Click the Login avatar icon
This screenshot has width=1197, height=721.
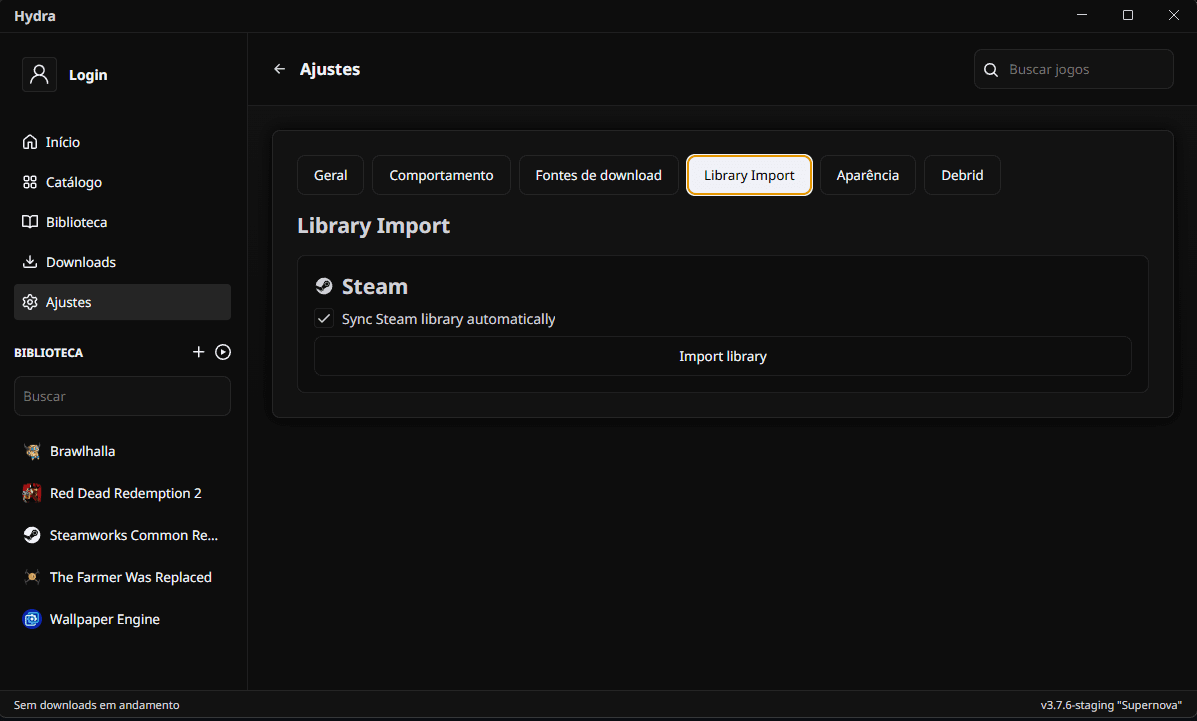pos(39,74)
